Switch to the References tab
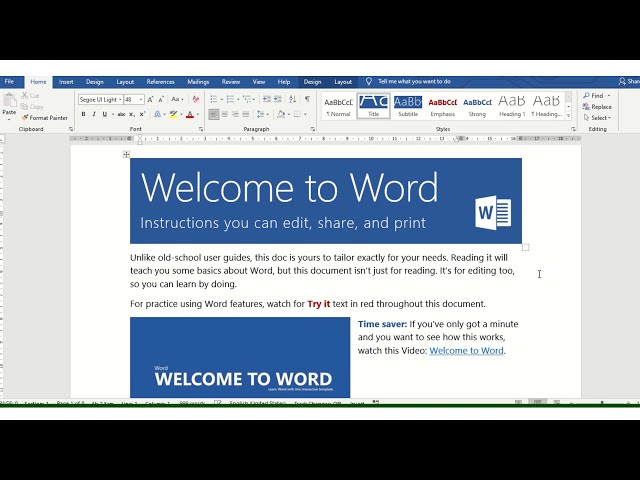 [160, 82]
